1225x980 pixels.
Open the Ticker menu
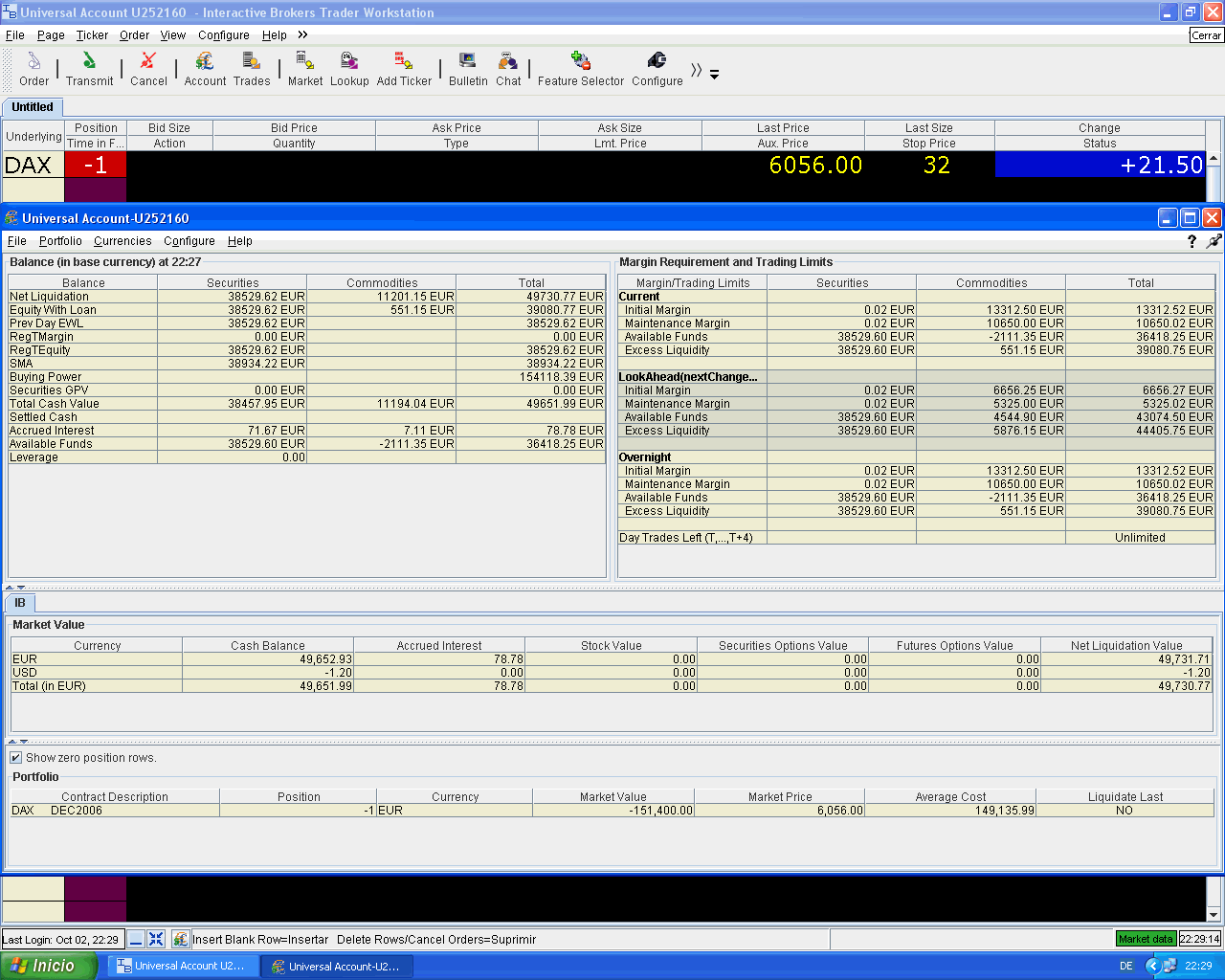pyautogui.click(x=92, y=35)
